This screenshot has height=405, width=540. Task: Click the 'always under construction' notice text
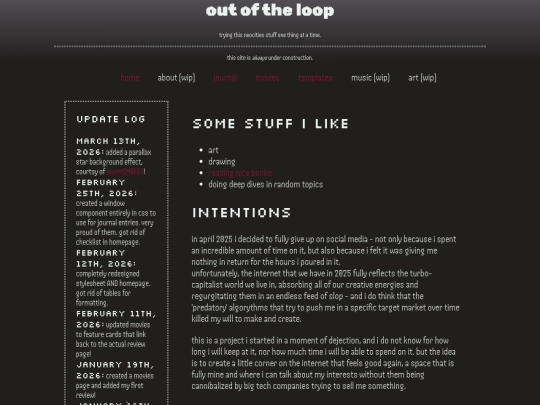click(270, 58)
